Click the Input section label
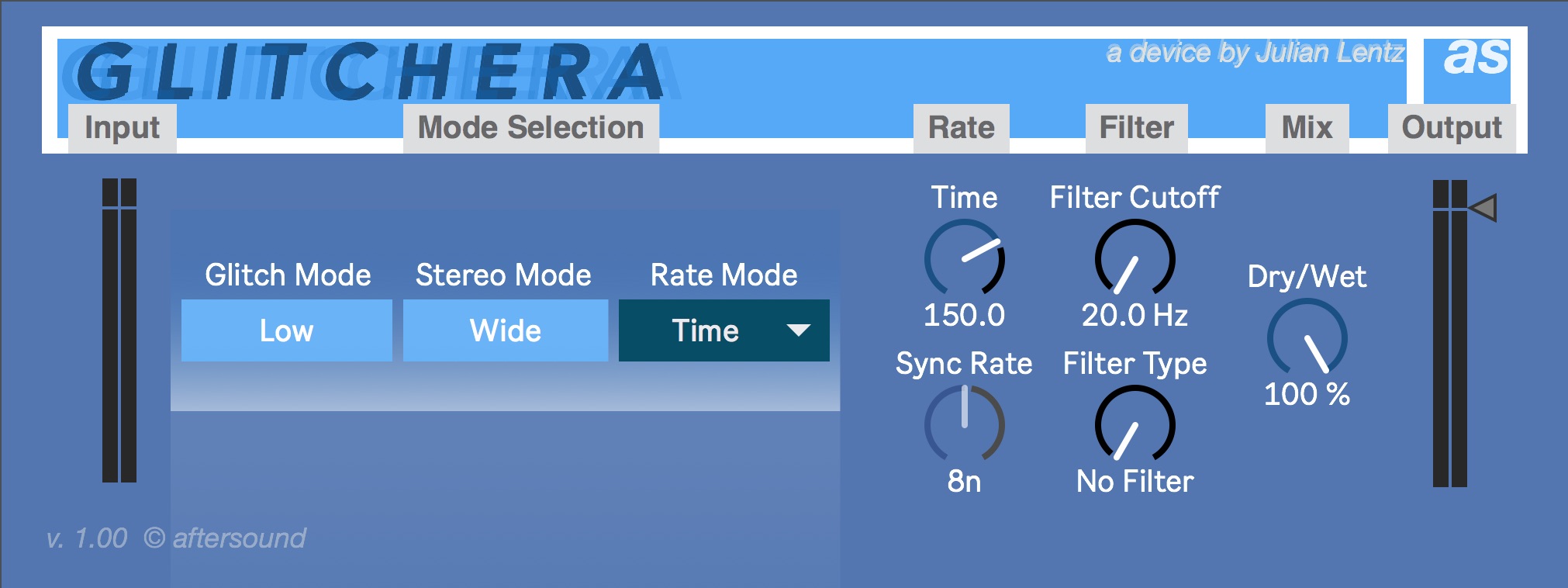Screen dimensions: 1568x588 122,127
